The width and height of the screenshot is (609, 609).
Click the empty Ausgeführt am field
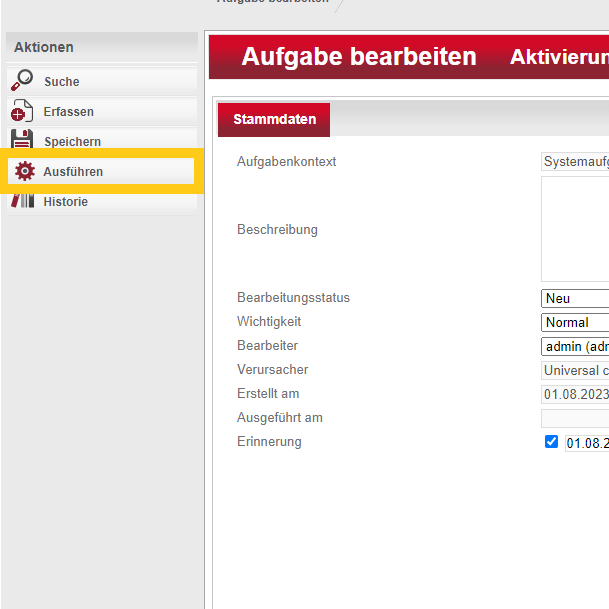pyautogui.click(x=575, y=418)
